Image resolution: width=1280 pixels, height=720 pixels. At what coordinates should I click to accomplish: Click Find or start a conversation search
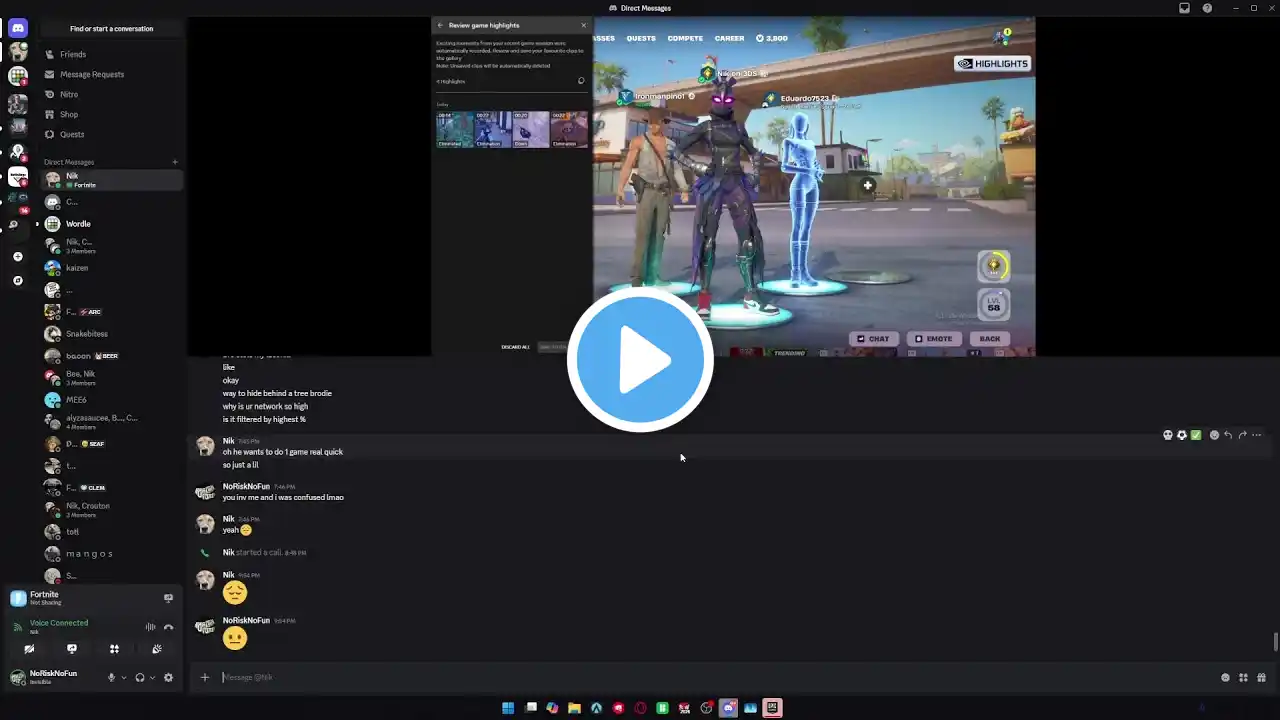112,29
